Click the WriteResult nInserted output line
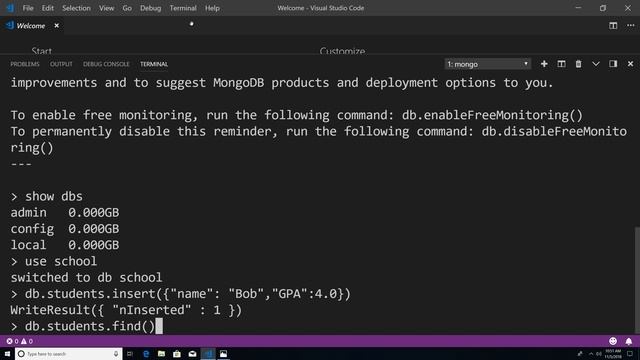640x360 pixels. pos(126,310)
